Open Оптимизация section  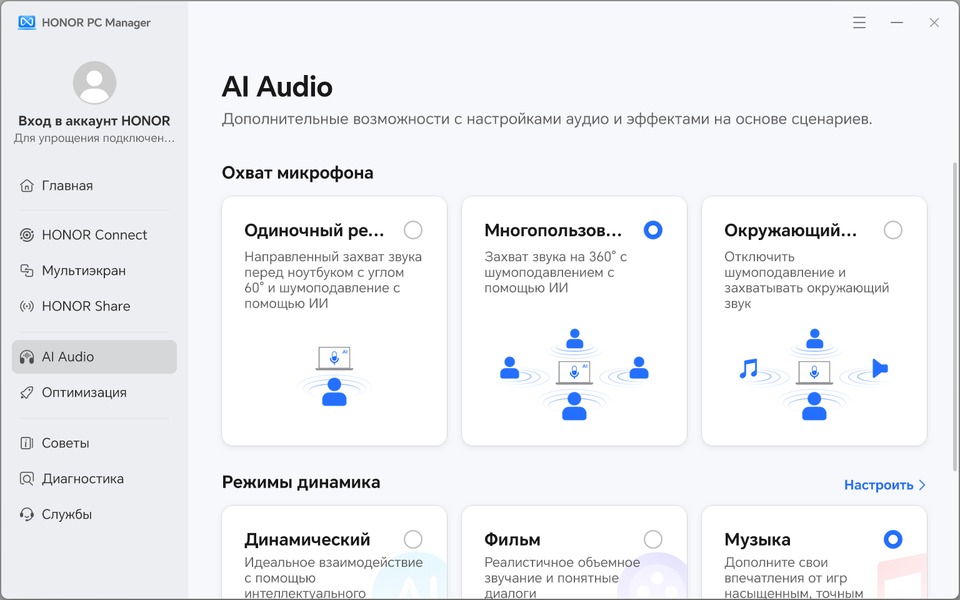[94, 392]
